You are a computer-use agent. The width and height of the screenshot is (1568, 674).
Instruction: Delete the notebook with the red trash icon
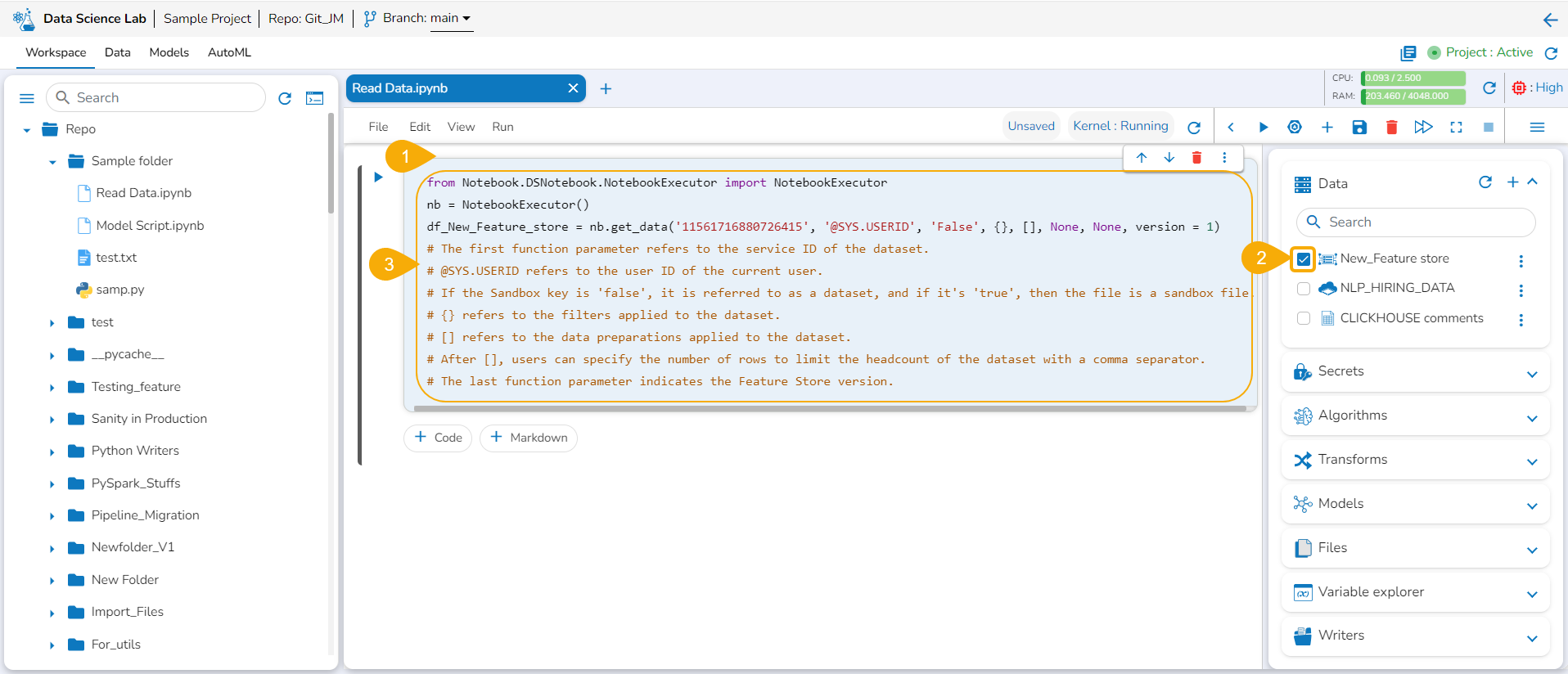1391,127
